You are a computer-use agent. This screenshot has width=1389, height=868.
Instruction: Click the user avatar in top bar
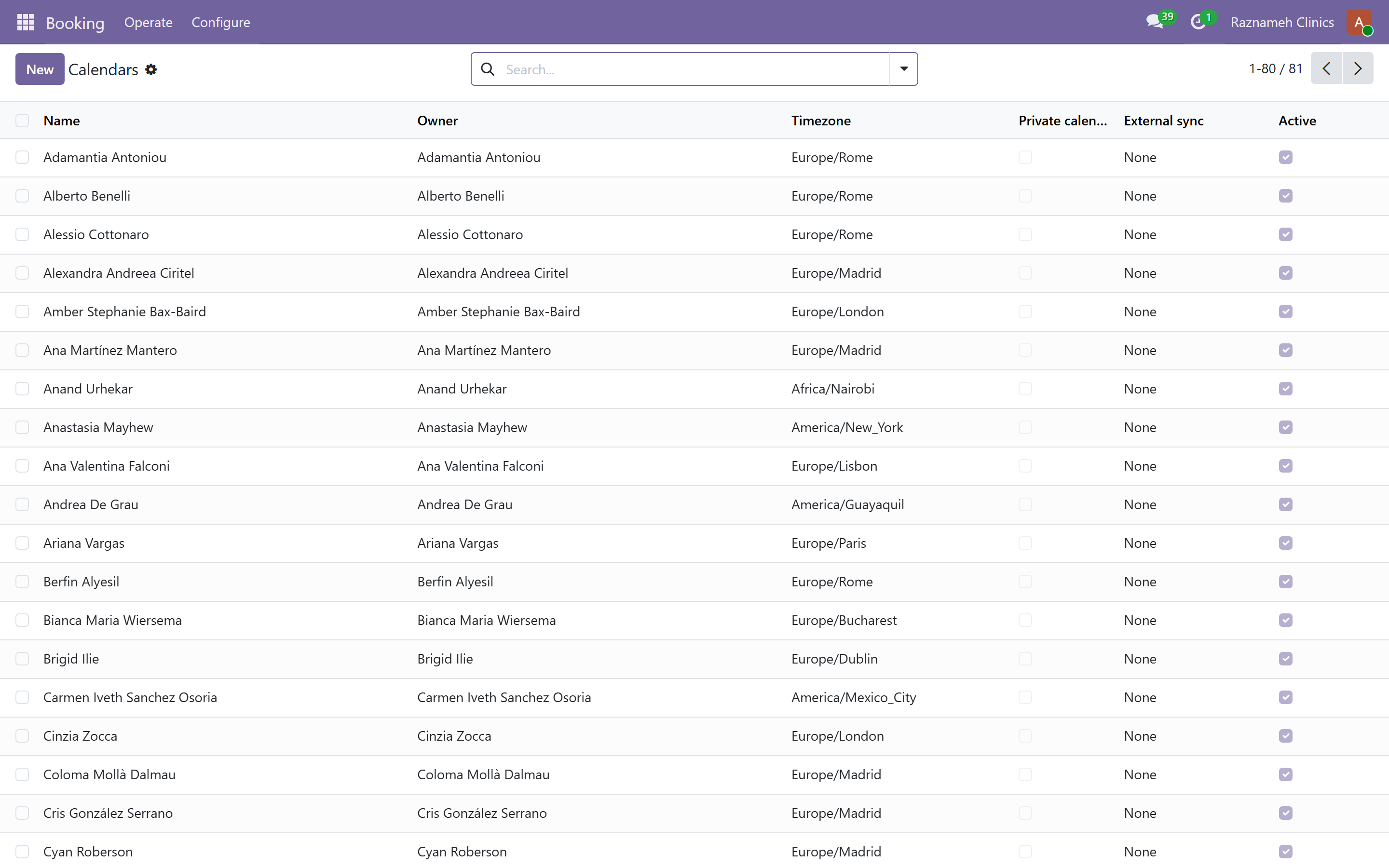click(1359, 22)
